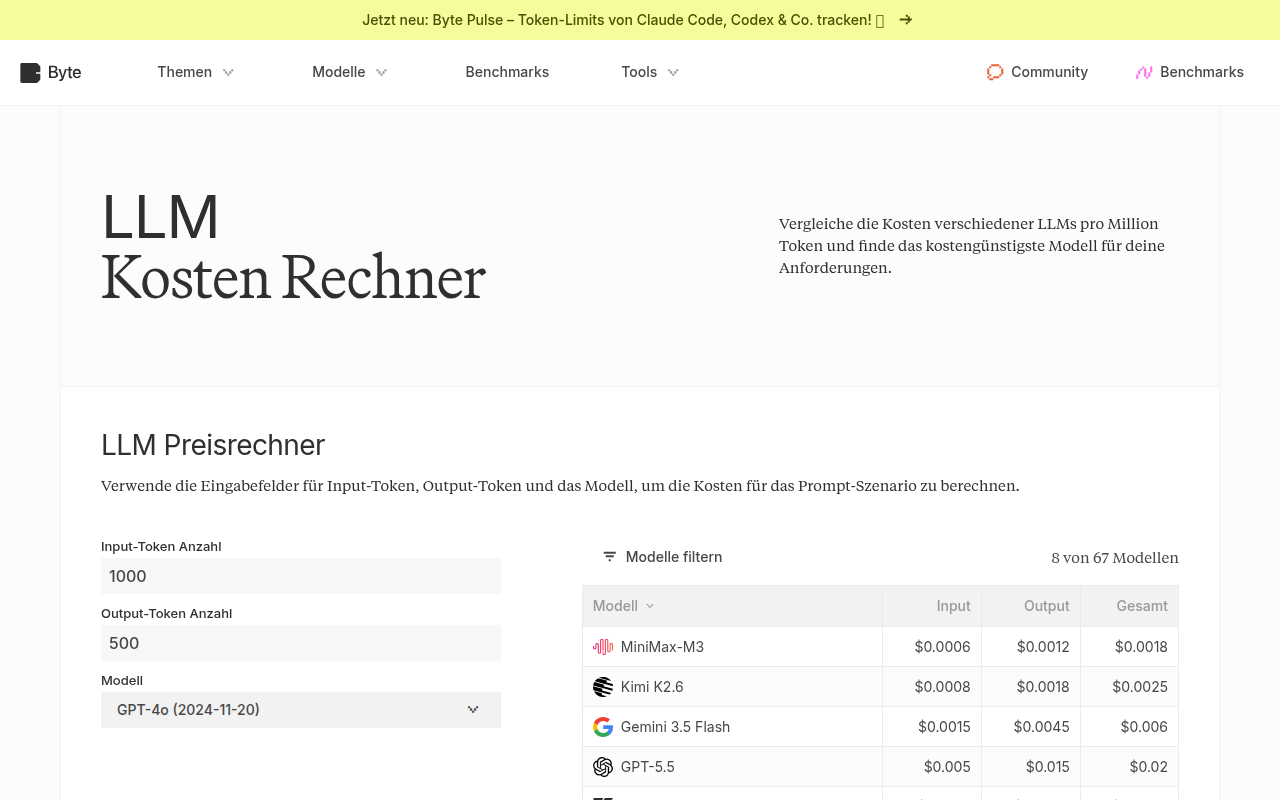This screenshot has width=1280, height=800.
Task: Open the Modelle navigation menu
Action: [350, 72]
